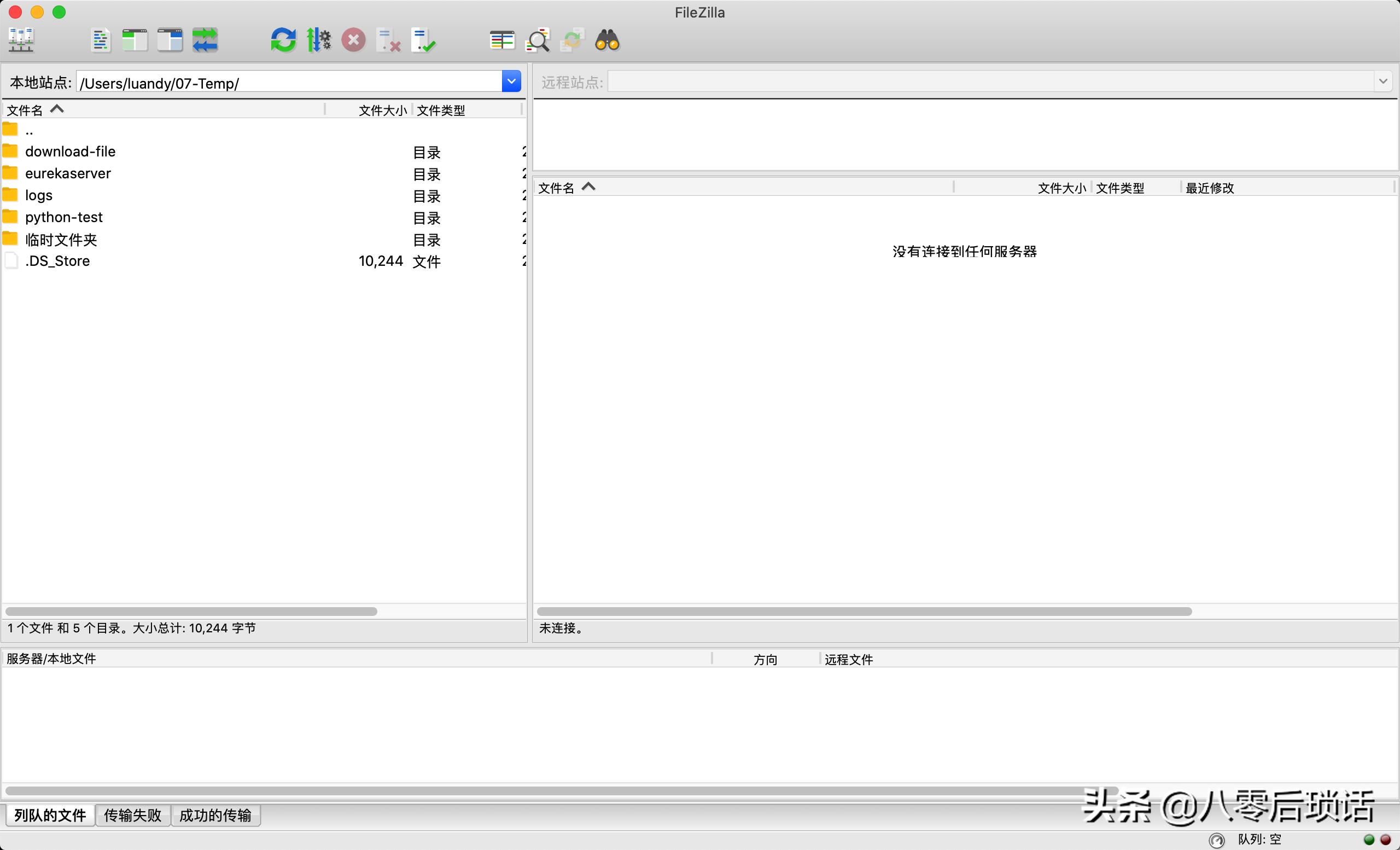Click the green refresh file lists icon
Screen dimensions: 1400x850
283,40
